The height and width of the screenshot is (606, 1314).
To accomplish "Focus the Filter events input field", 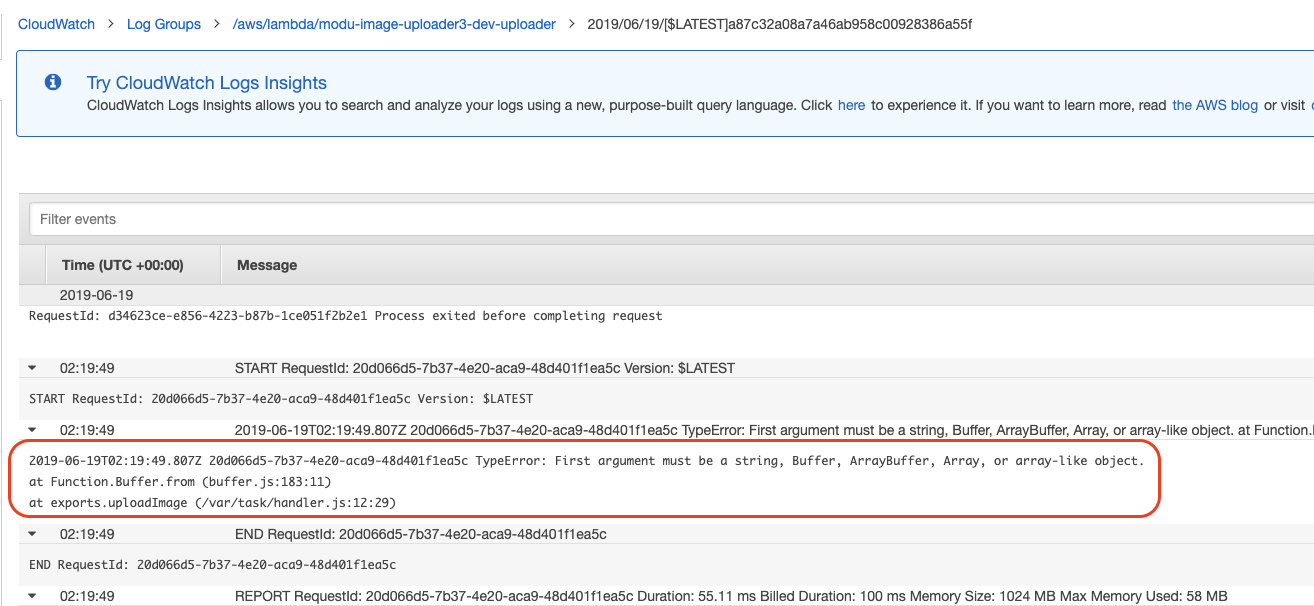I will (671, 219).
